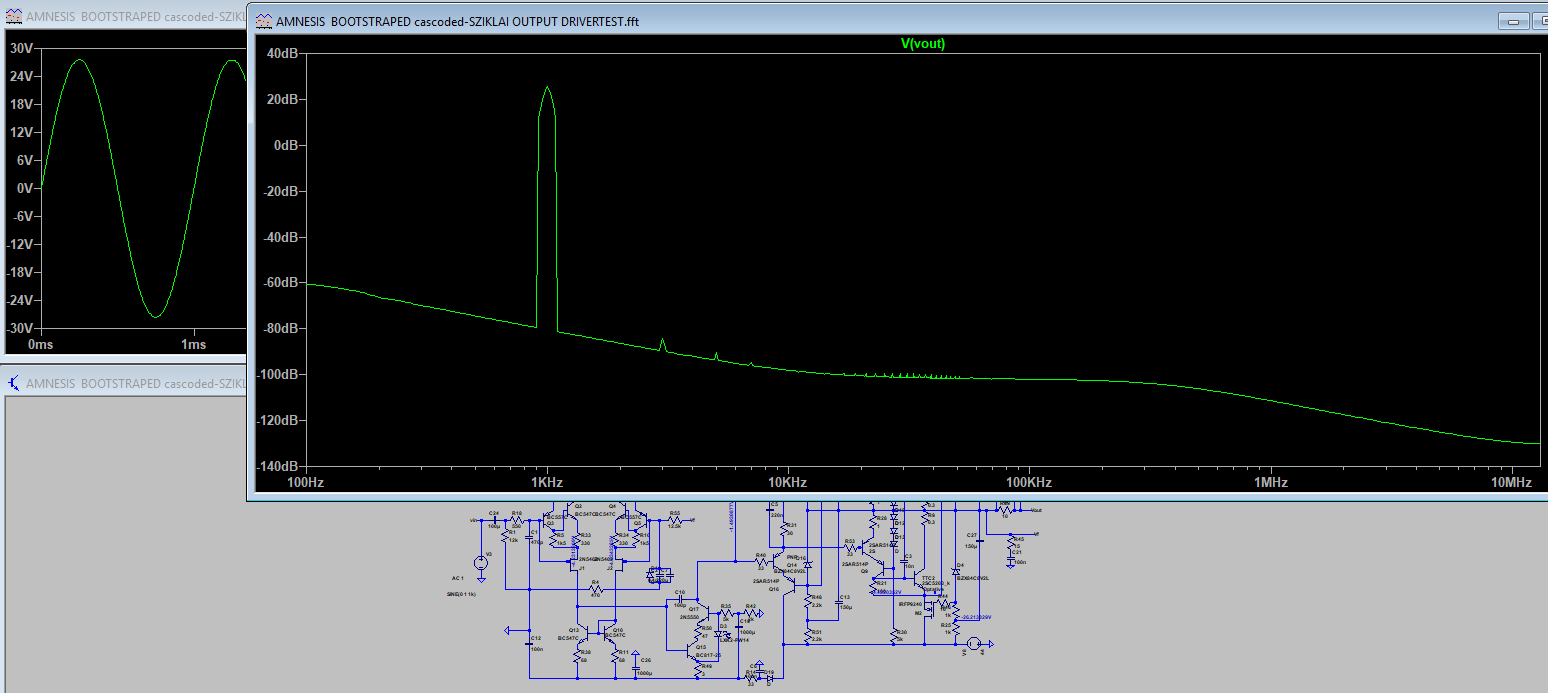
Task: Click the 1KHz frequency axis label
Action: pyautogui.click(x=547, y=483)
